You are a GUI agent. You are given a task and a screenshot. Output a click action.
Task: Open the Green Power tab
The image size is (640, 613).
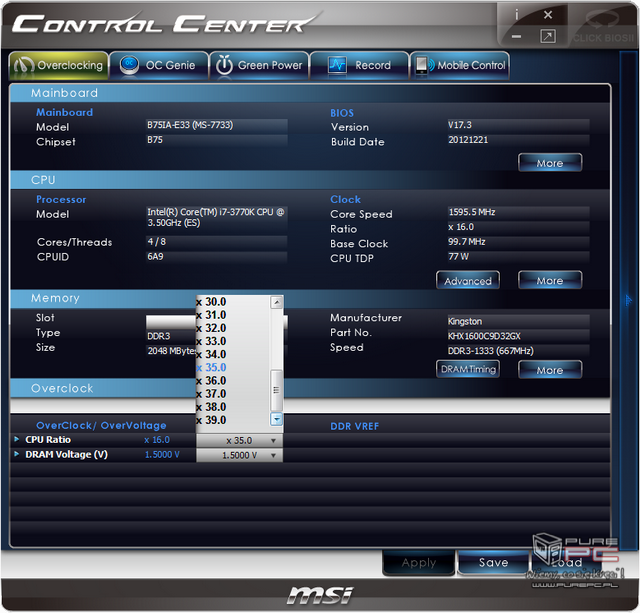(x=259, y=65)
